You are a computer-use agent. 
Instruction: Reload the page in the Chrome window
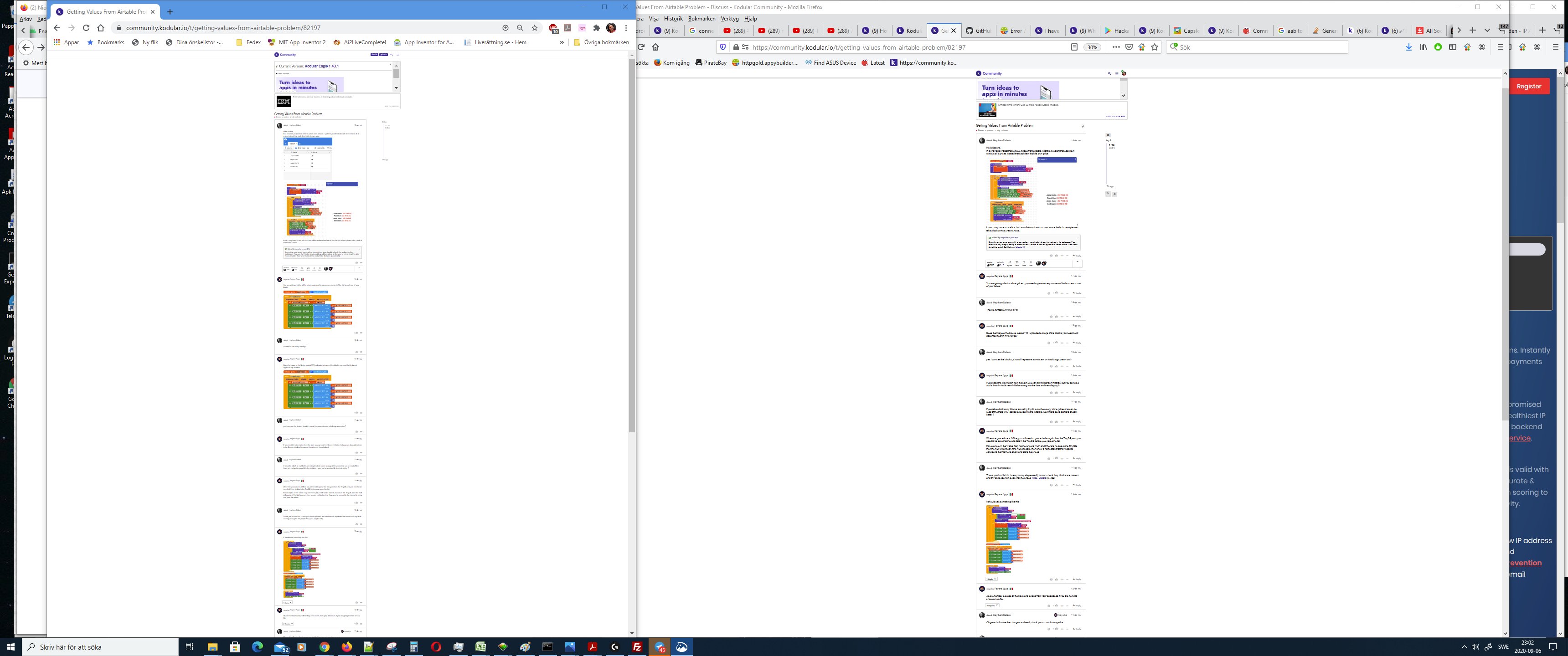coord(86,28)
